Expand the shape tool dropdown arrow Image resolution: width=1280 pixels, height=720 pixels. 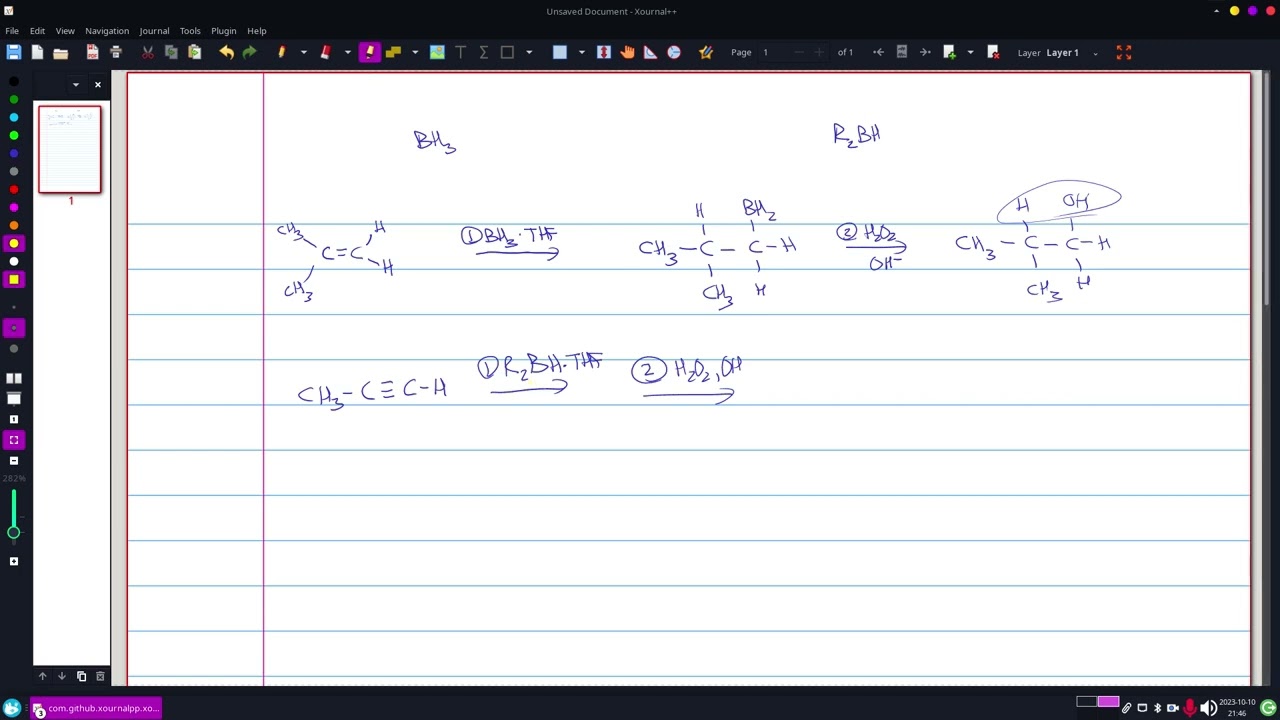point(529,52)
